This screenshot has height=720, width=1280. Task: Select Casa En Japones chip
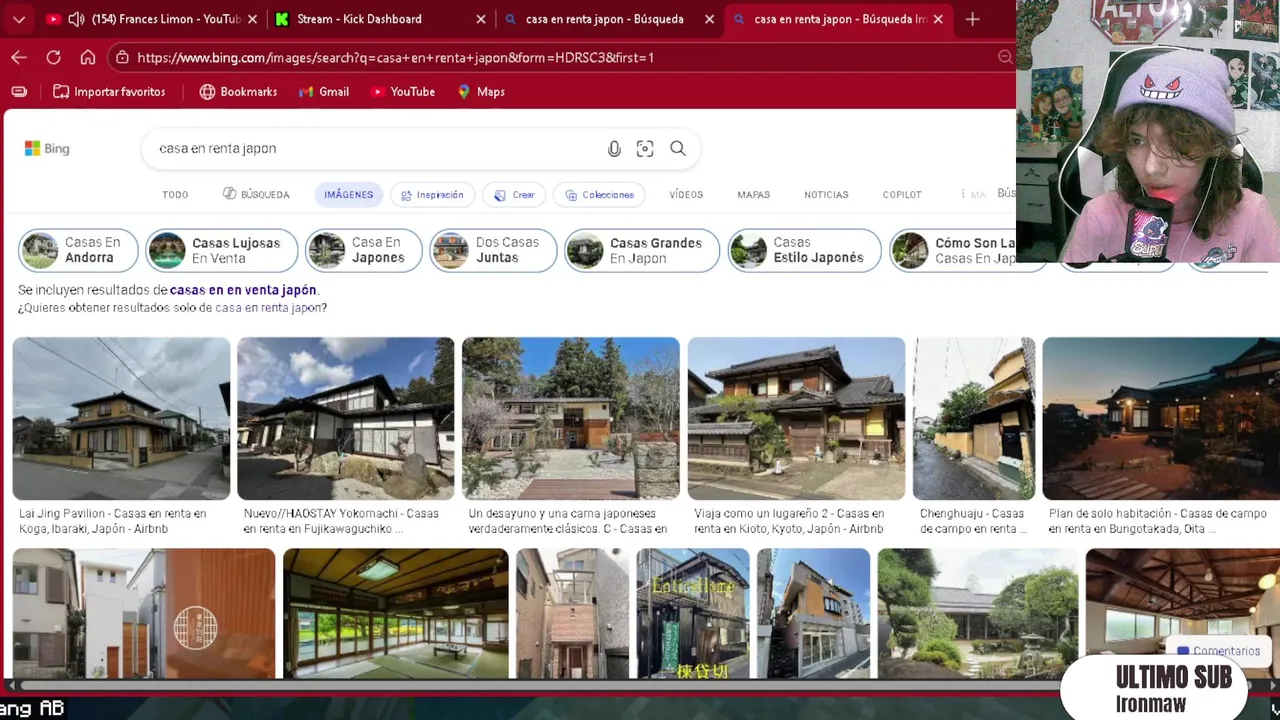coord(363,250)
